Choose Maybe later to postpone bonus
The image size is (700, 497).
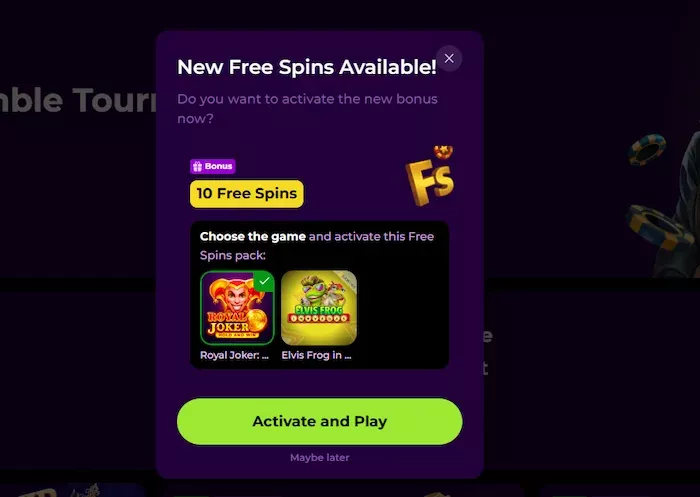click(320, 458)
